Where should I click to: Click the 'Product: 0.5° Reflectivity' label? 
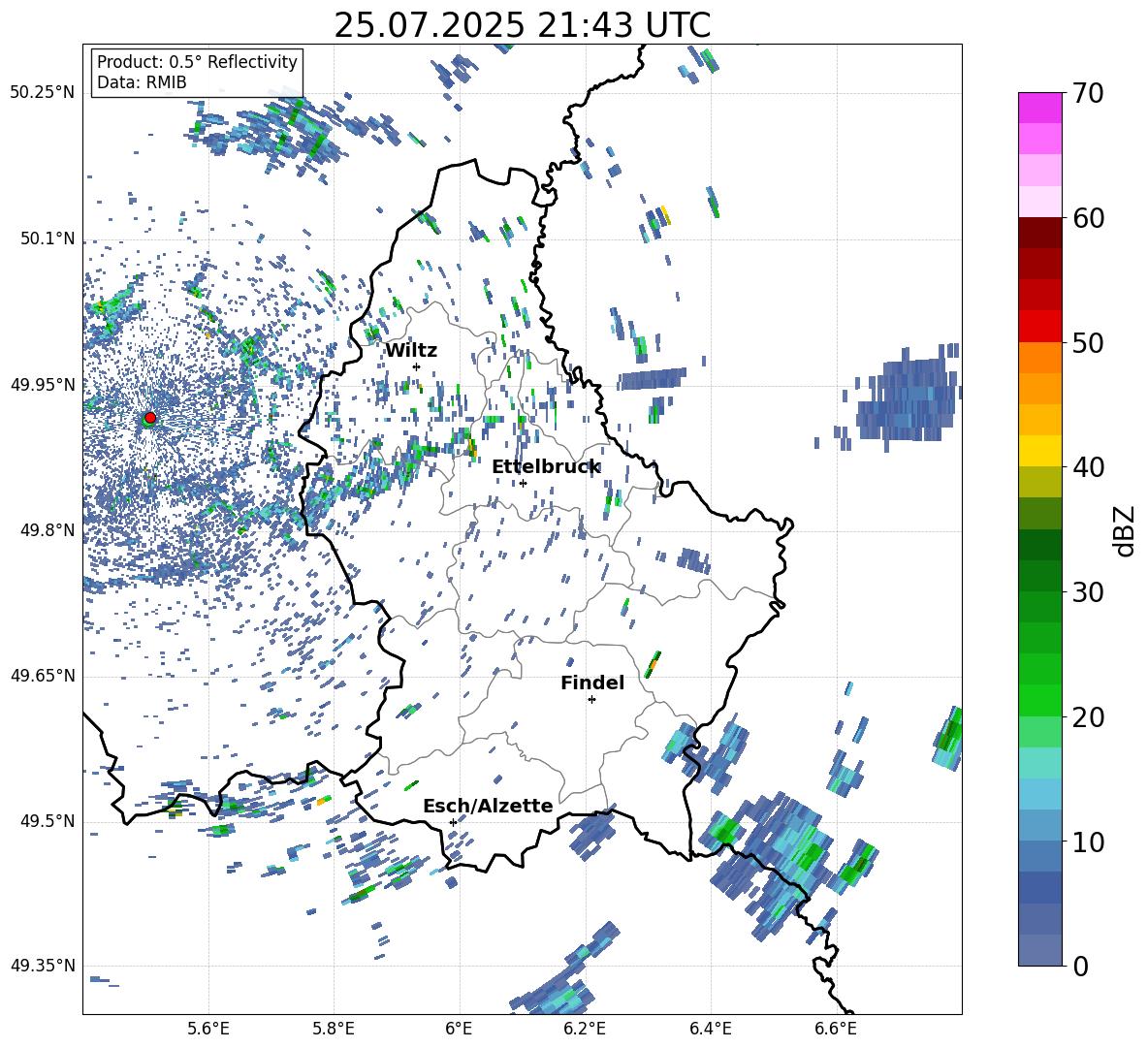tap(197, 62)
